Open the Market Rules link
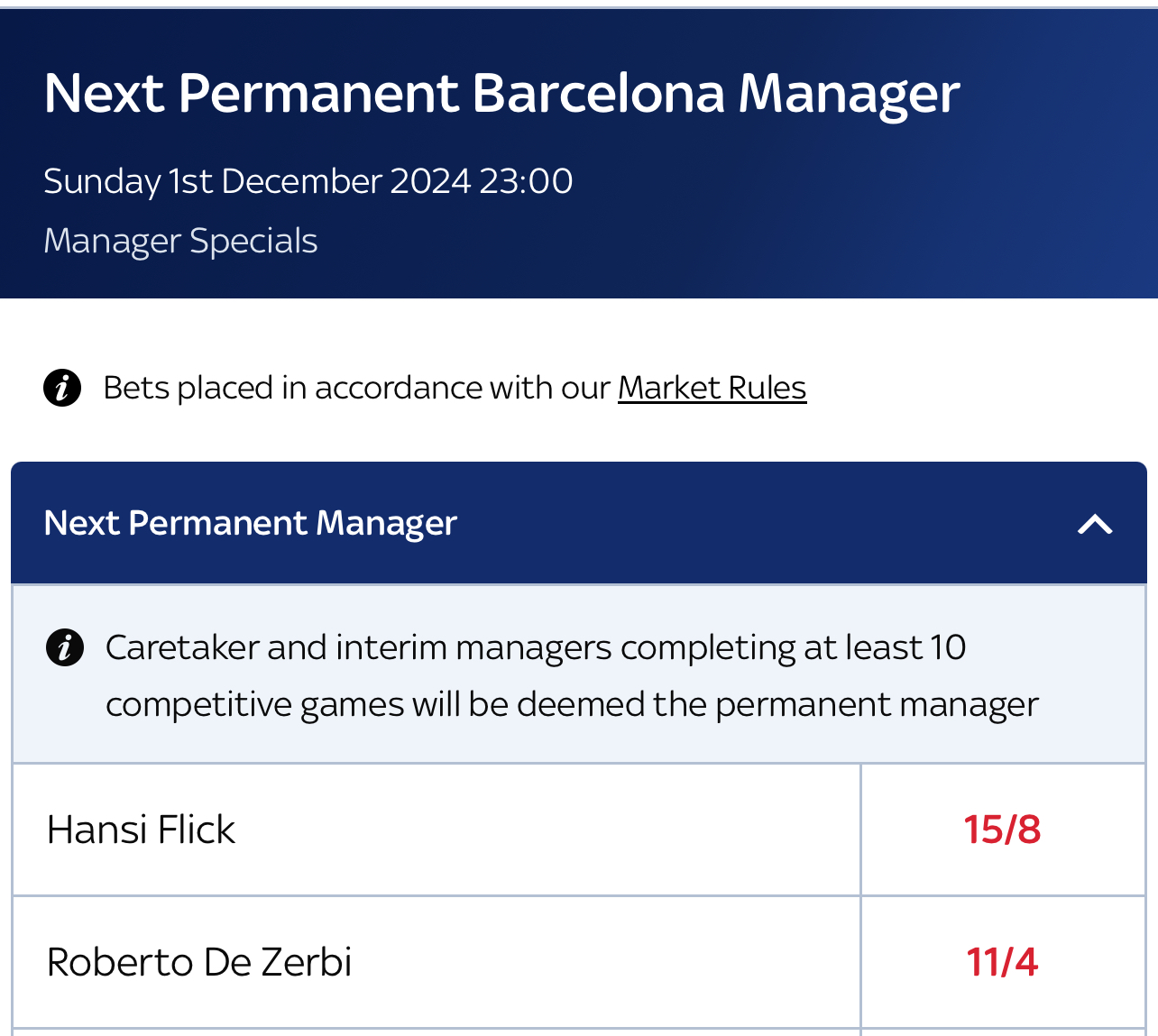1158x1036 pixels. pos(712,388)
